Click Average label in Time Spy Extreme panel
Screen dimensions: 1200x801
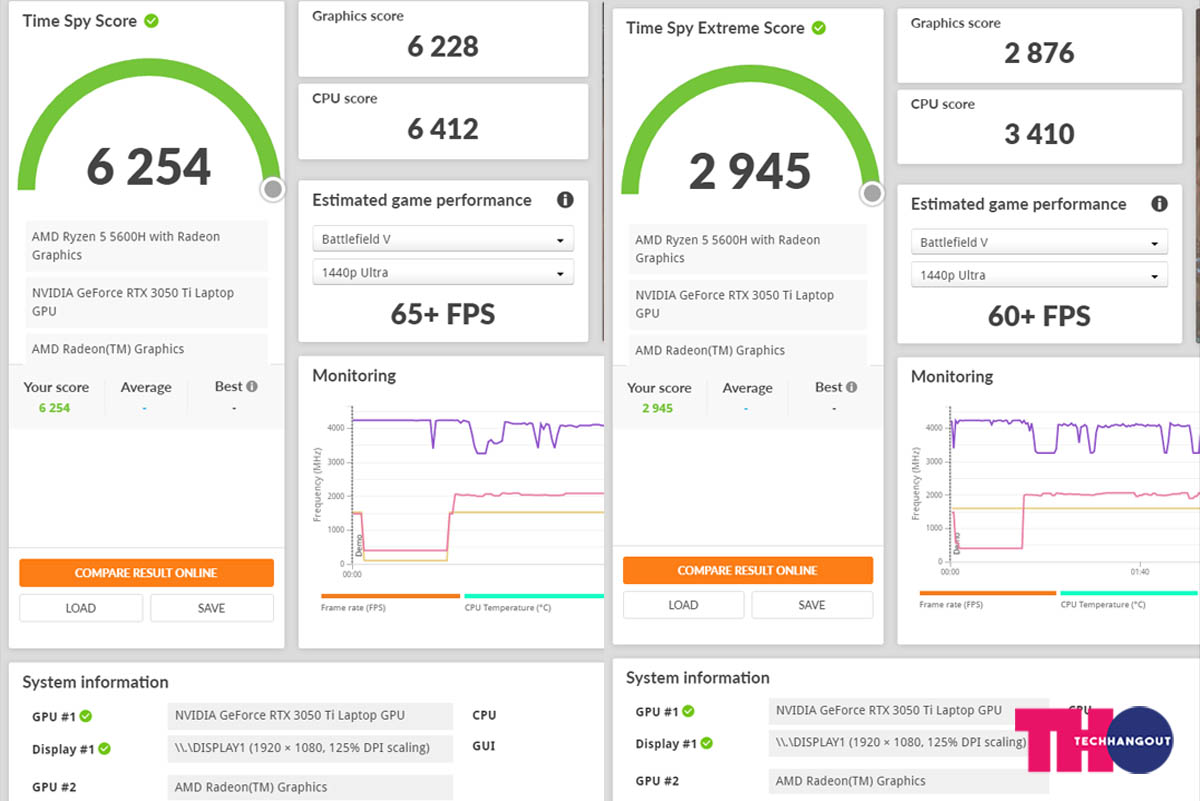tap(748, 388)
